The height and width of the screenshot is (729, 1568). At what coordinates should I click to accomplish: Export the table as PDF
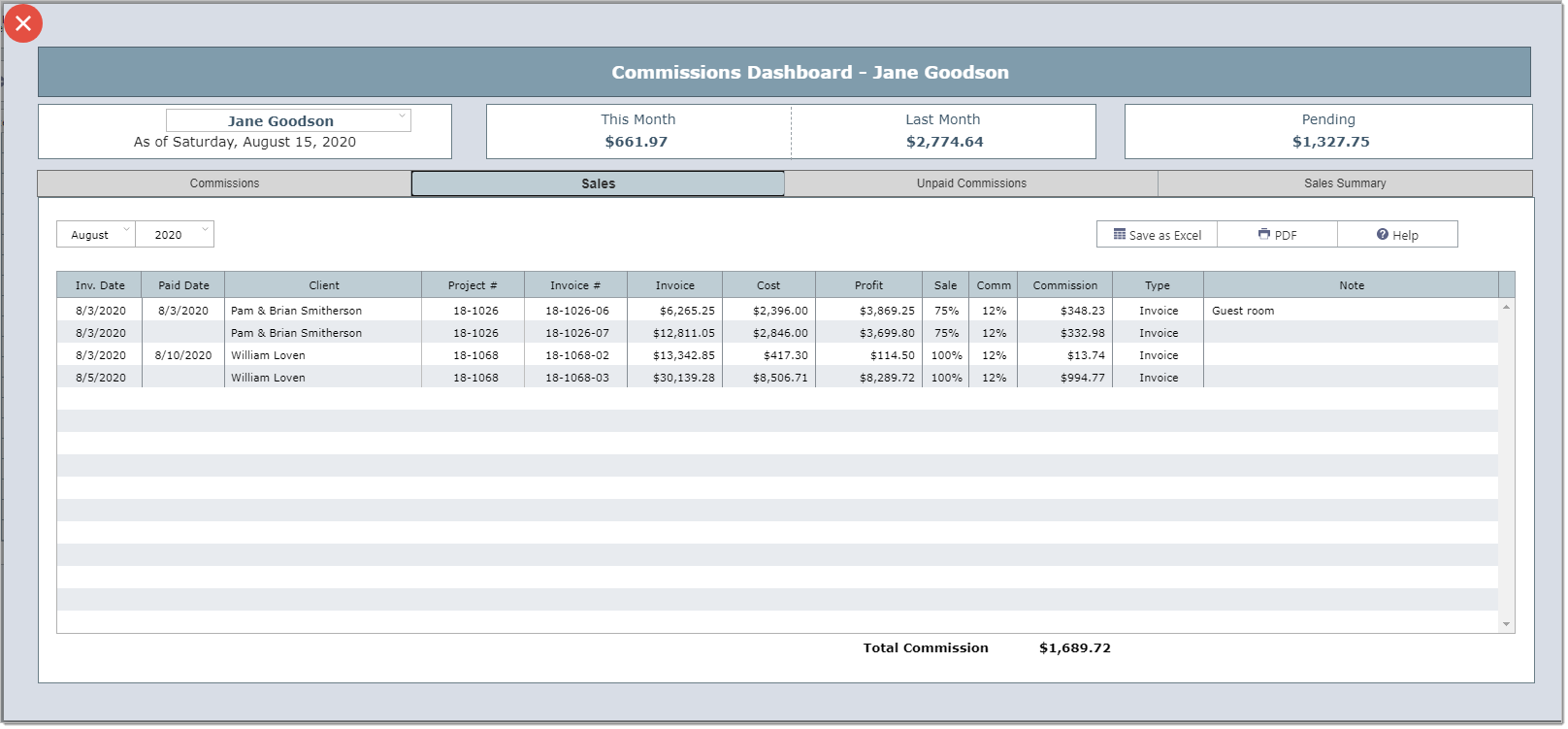(x=1277, y=235)
